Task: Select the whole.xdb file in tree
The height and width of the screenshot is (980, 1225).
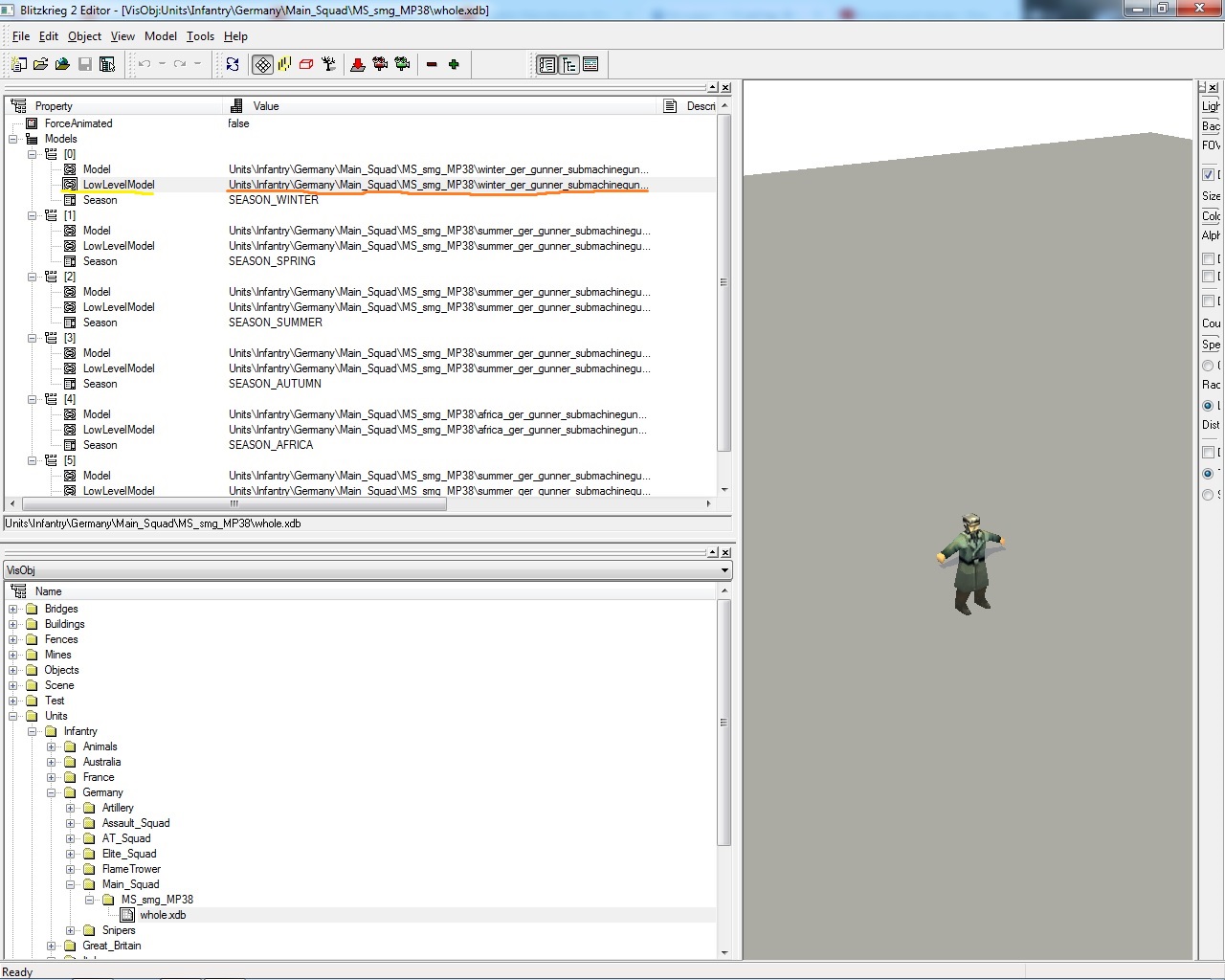Action: [x=162, y=915]
